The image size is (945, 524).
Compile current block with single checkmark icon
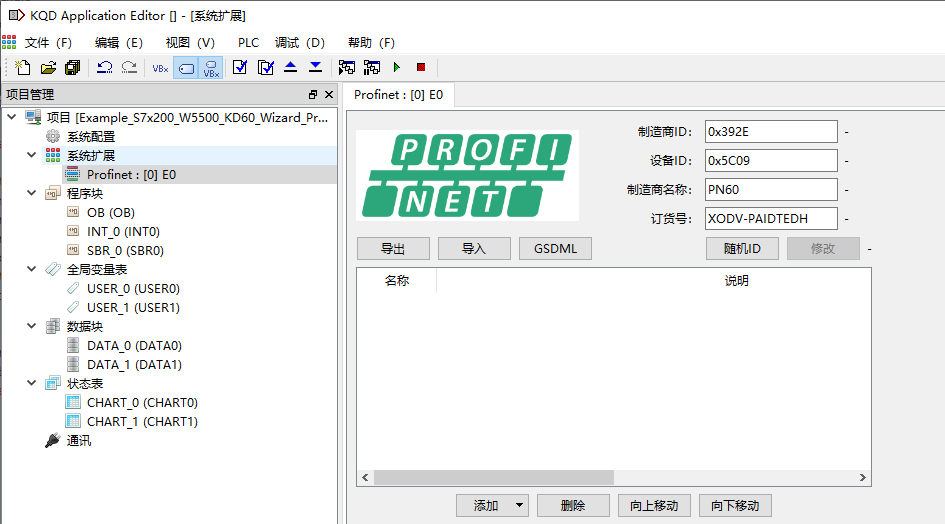[240, 68]
